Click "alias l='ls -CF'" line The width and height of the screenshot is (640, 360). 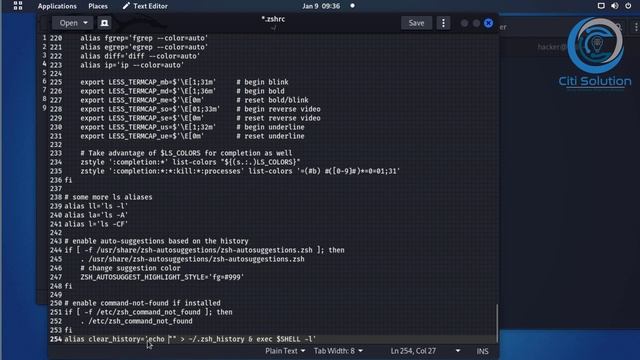[x=96, y=224]
